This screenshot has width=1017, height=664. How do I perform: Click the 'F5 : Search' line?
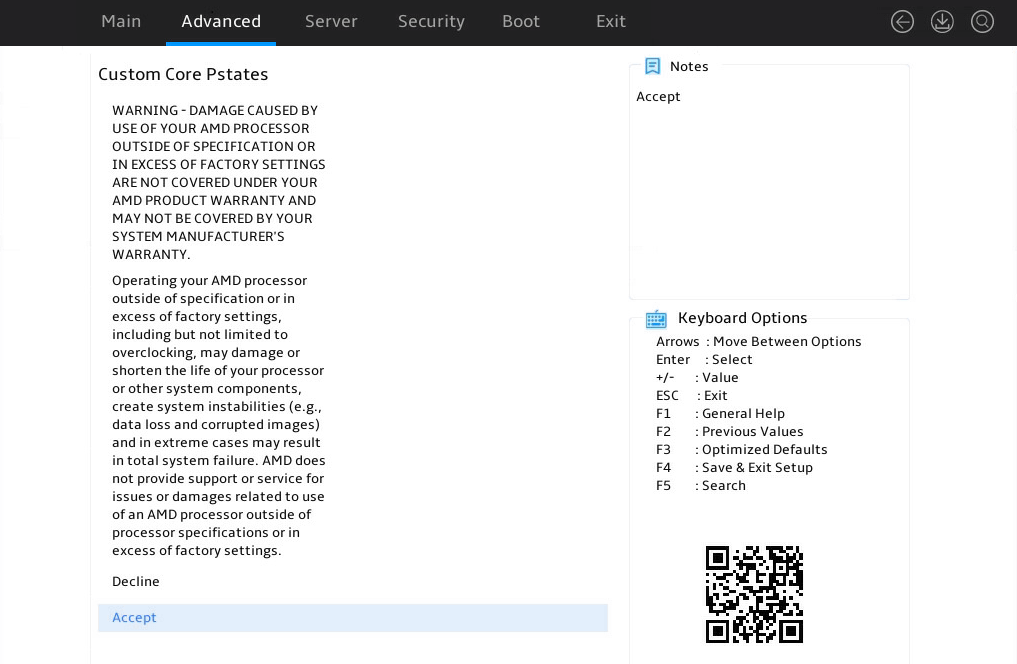700,486
